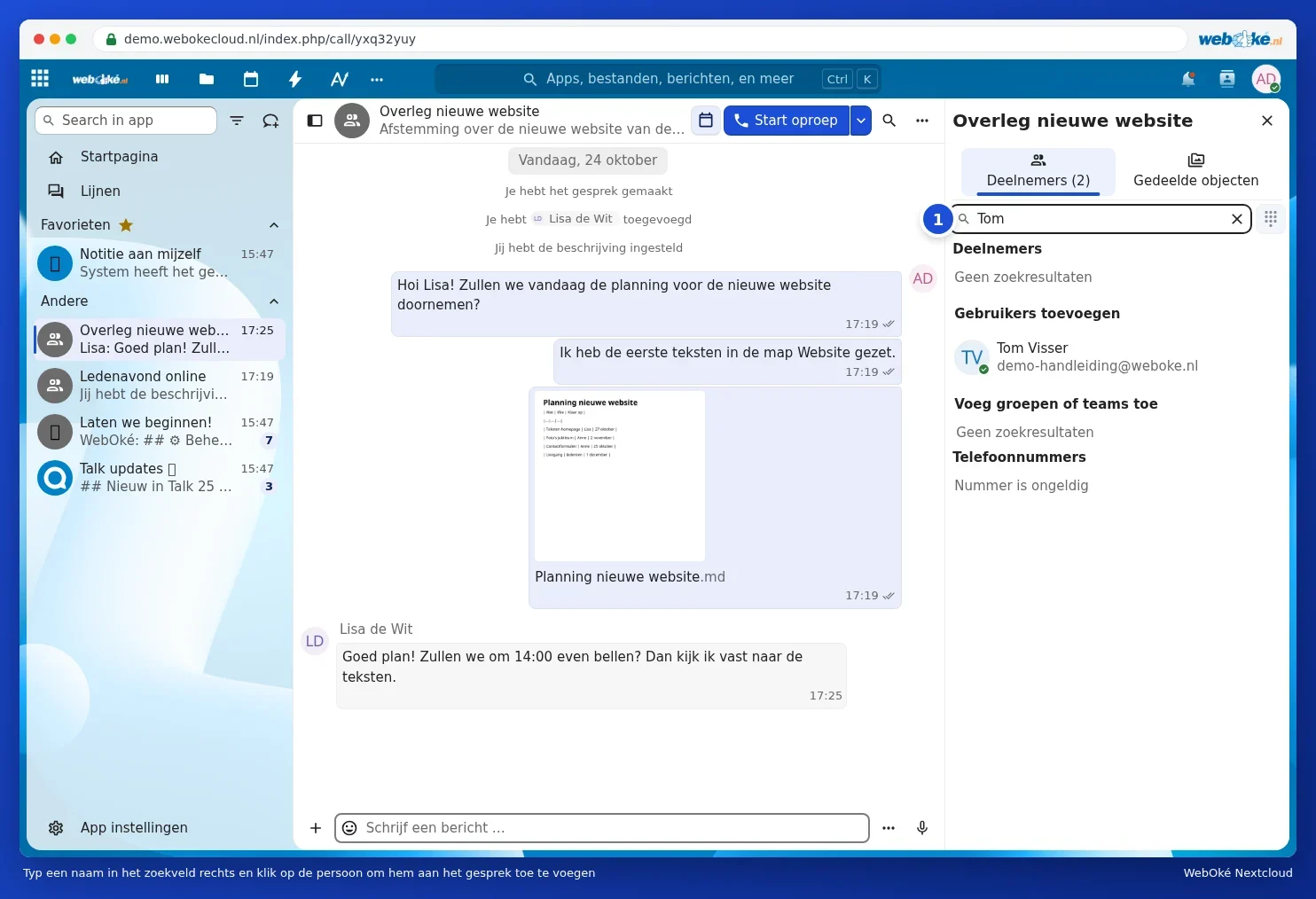Record a voice message
1316x899 pixels.
point(922,828)
